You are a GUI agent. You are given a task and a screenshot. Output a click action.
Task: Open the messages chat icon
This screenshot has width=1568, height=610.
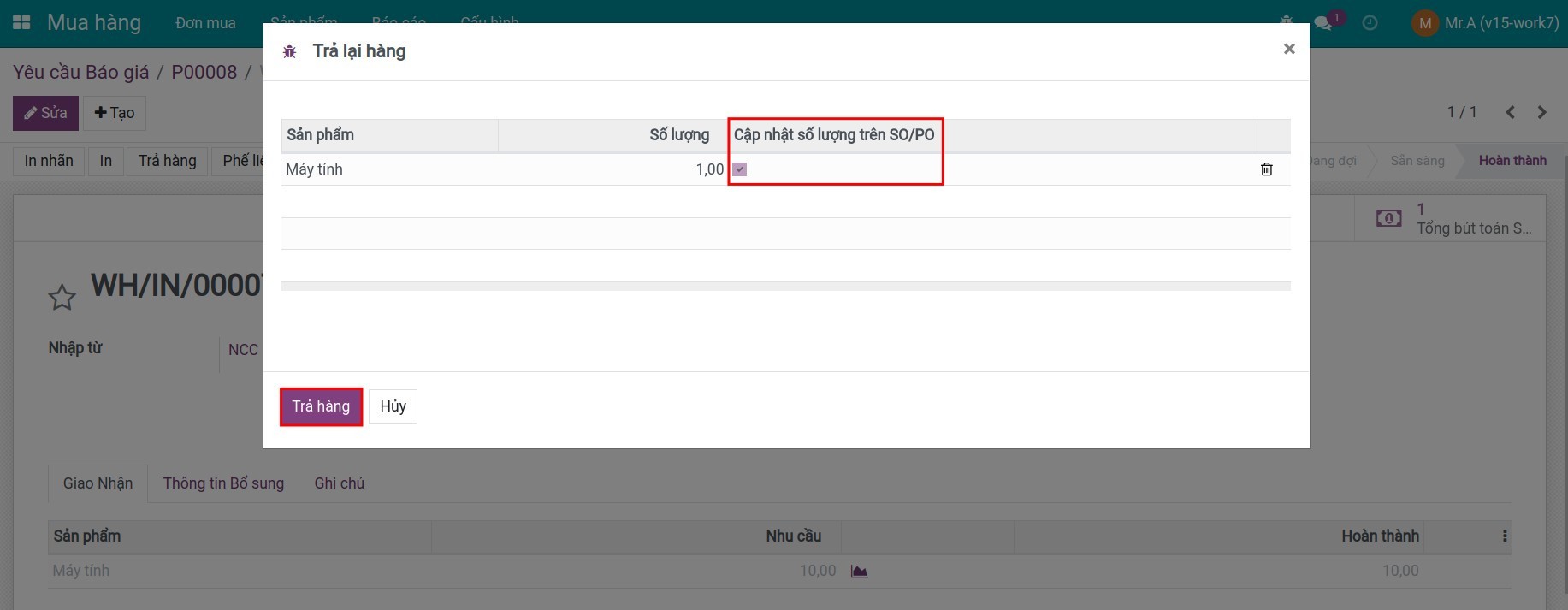click(x=1323, y=23)
